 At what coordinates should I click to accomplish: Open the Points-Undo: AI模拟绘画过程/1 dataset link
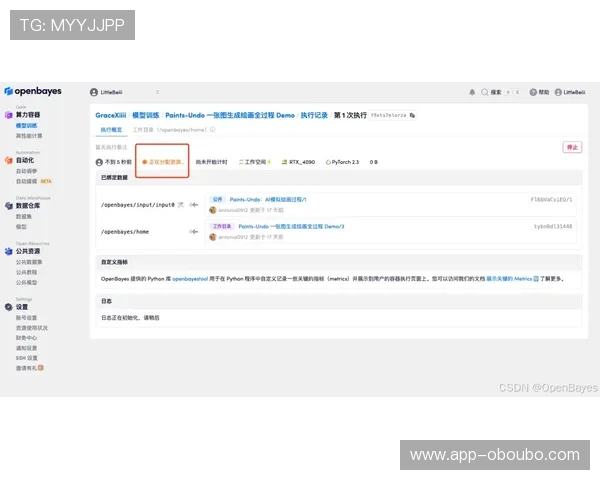click(x=268, y=199)
